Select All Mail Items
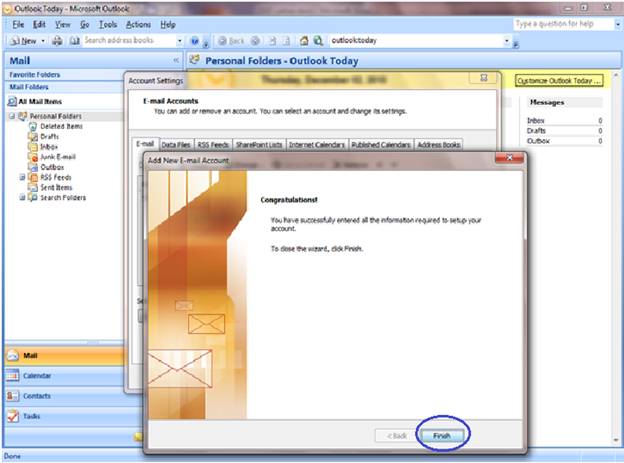This screenshot has width=624, height=463. coord(40,102)
